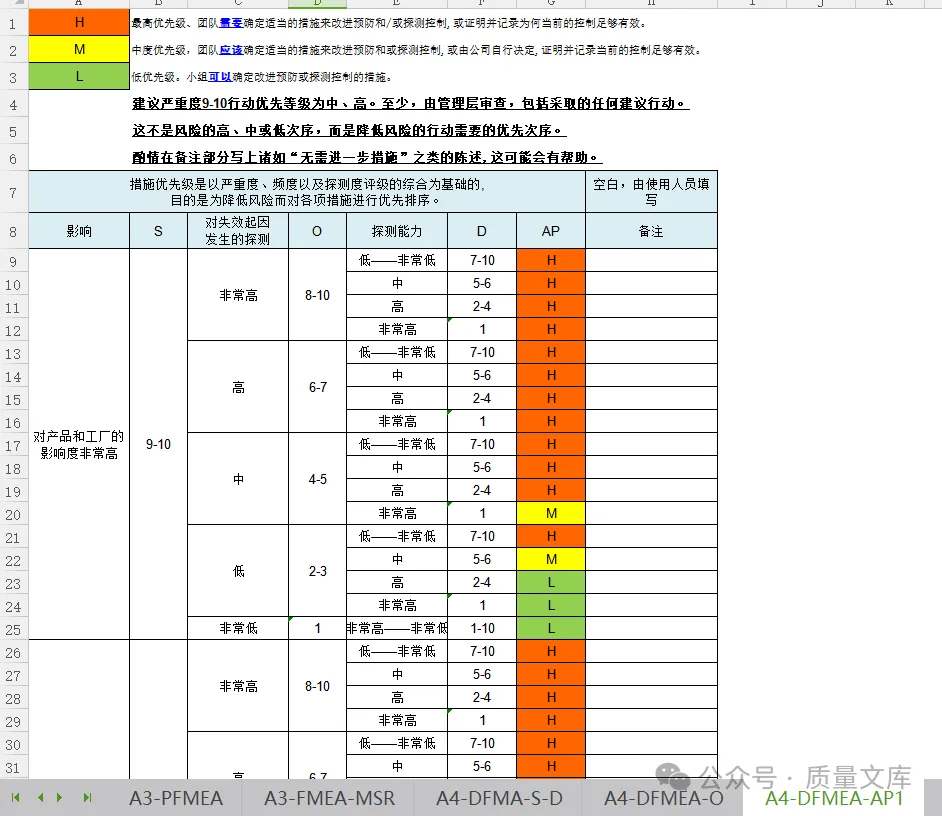Screen dimensions: 942x816
Task: Select the green L AP cell in row 24
Action: (551, 605)
